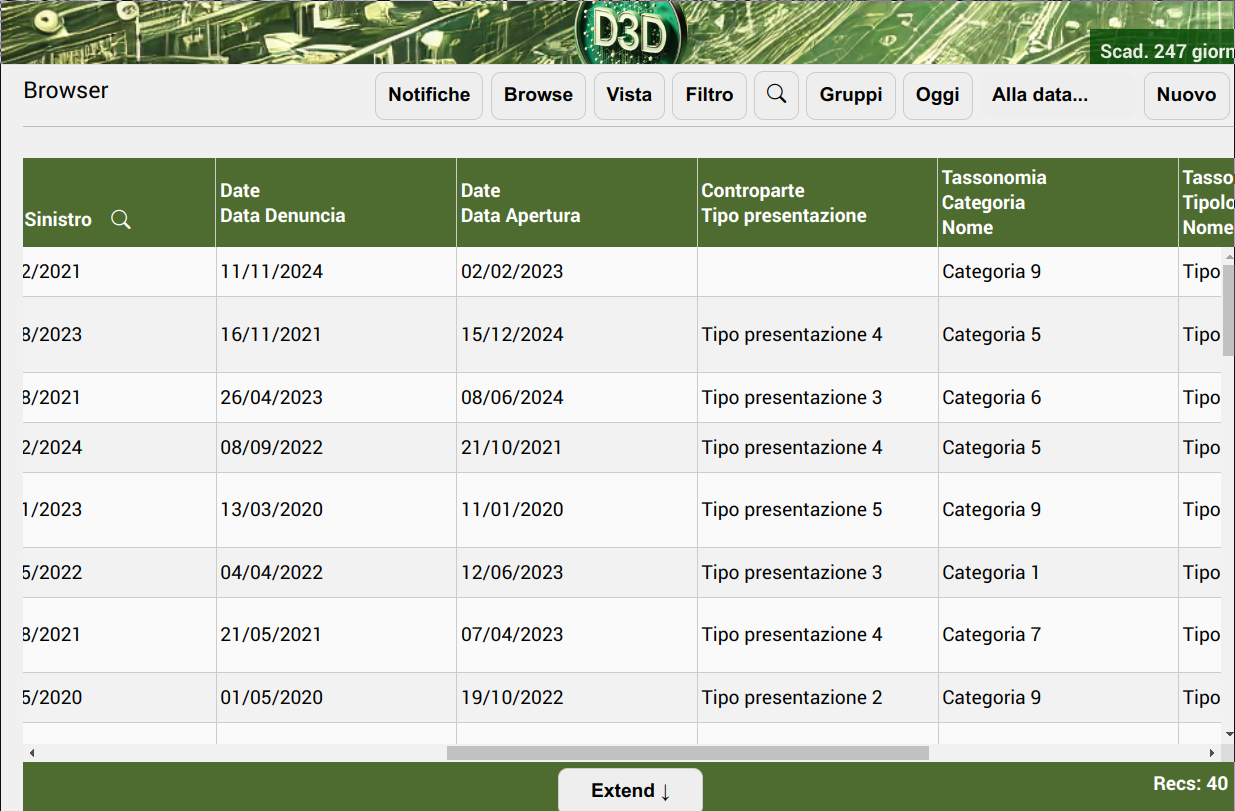Open the Notifiche panel
The width and height of the screenshot is (1235, 811).
(429, 95)
